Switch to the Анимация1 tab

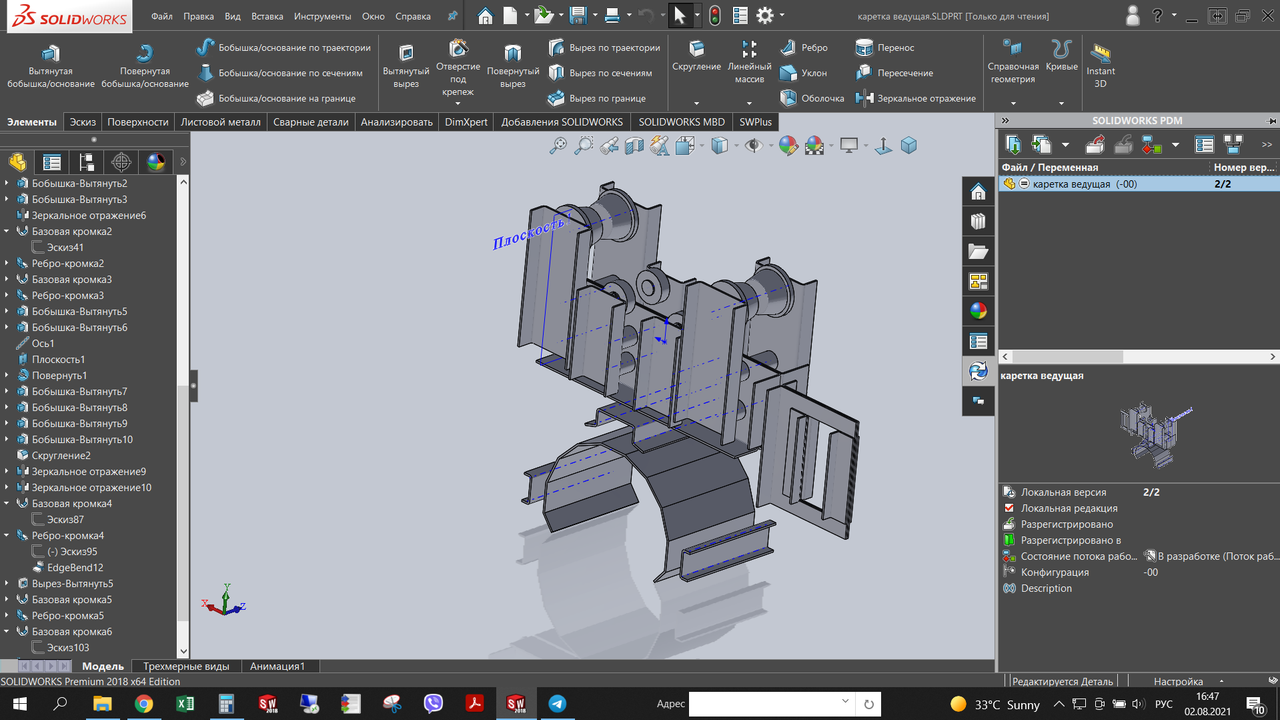click(277, 666)
